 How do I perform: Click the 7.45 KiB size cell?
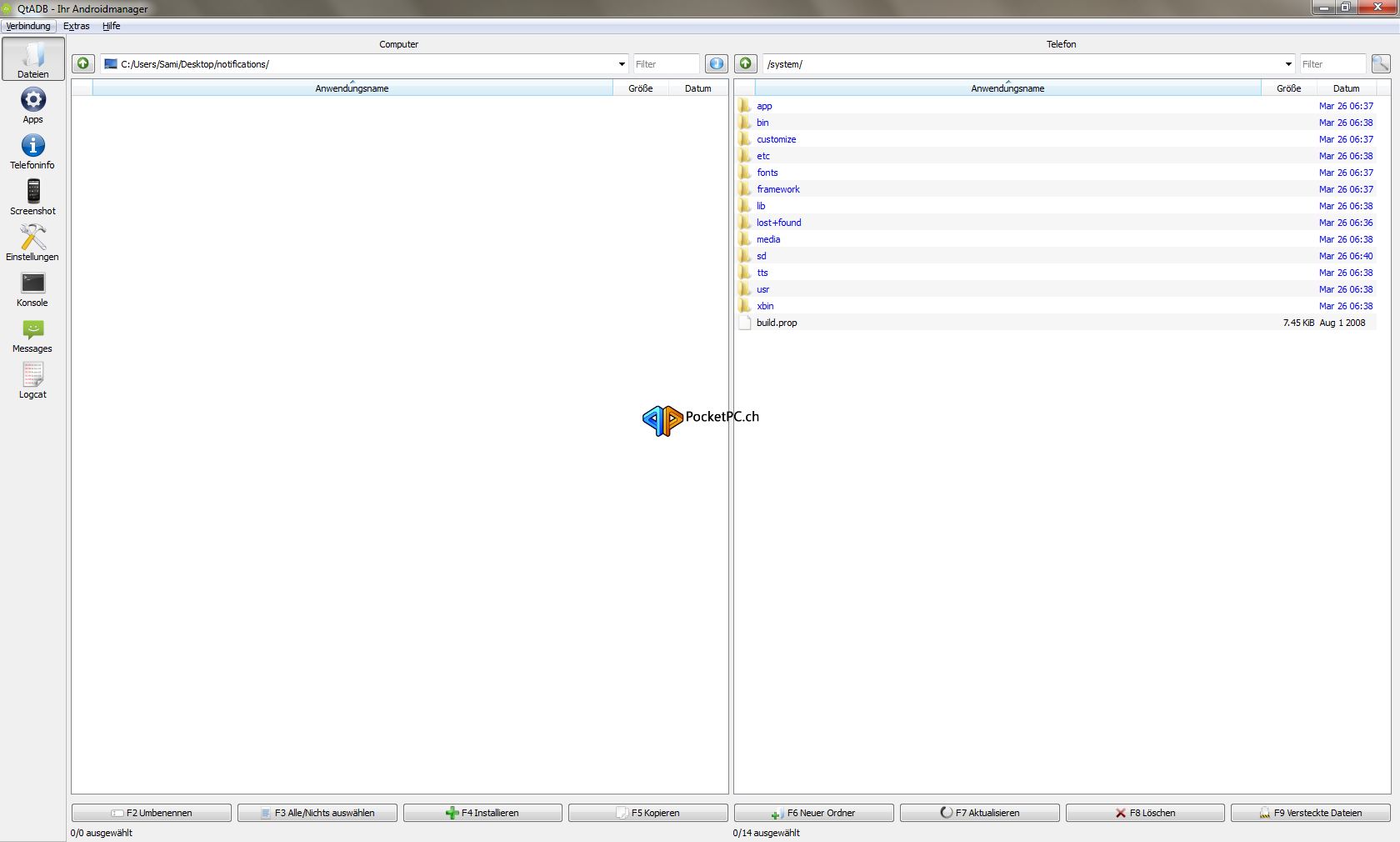tap(1298, 323)
